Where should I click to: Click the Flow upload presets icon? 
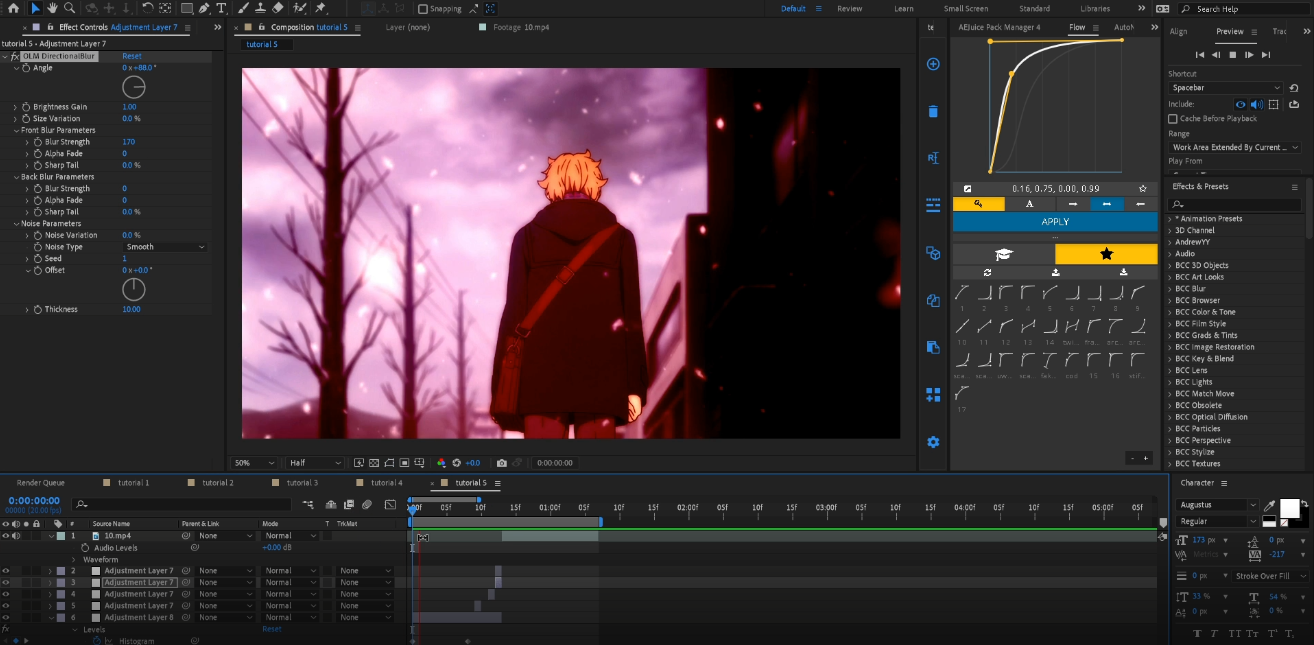click(1055, 272)
